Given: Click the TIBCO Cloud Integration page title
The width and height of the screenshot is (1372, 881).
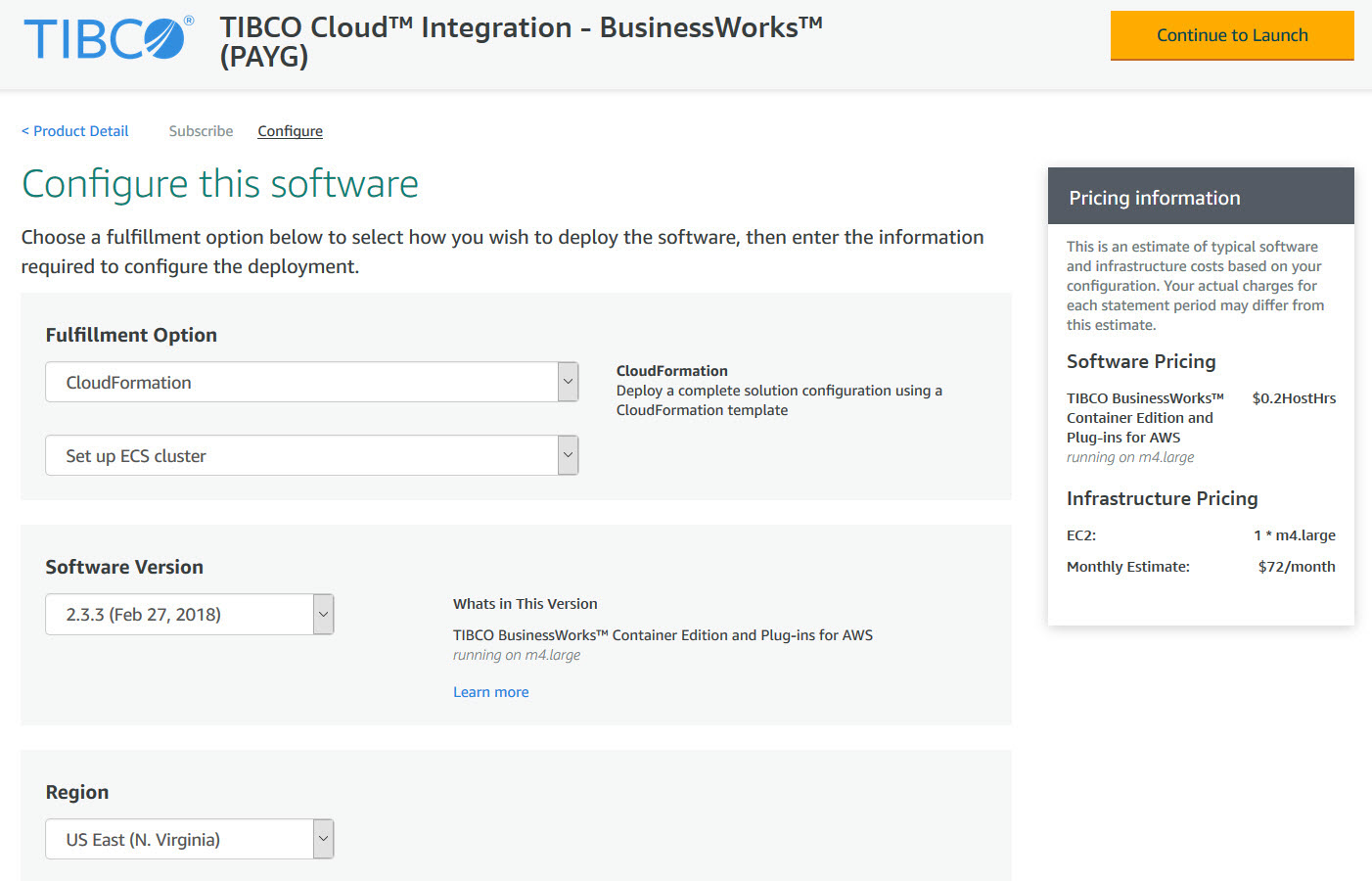Looking at the screenshot, I should (521, 41).
